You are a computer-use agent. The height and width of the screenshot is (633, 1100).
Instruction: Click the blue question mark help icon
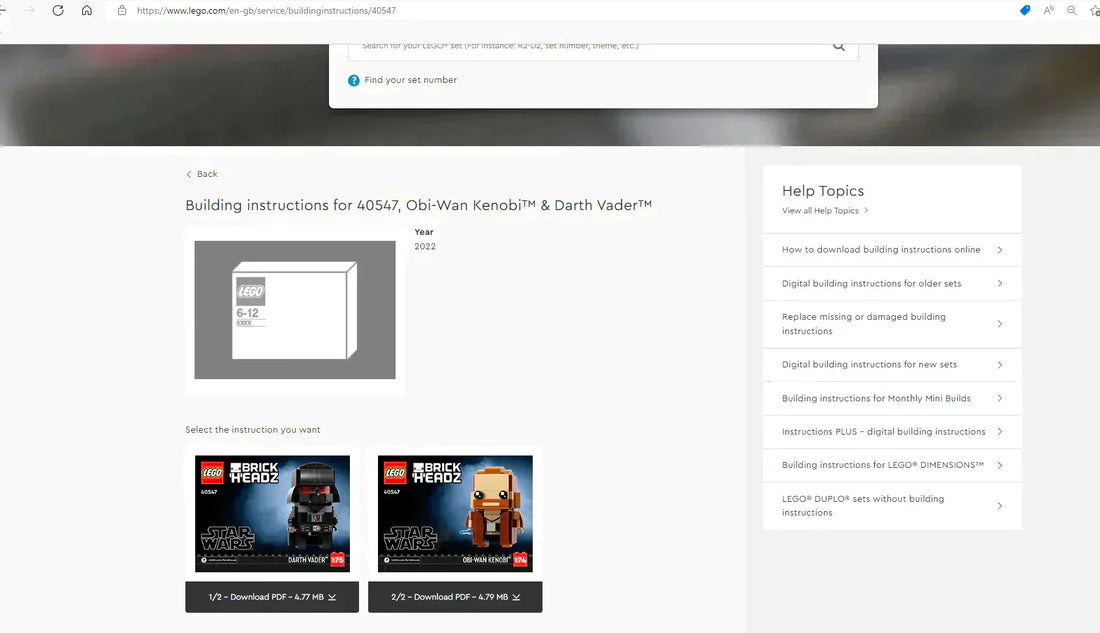[x=354, y=80]
